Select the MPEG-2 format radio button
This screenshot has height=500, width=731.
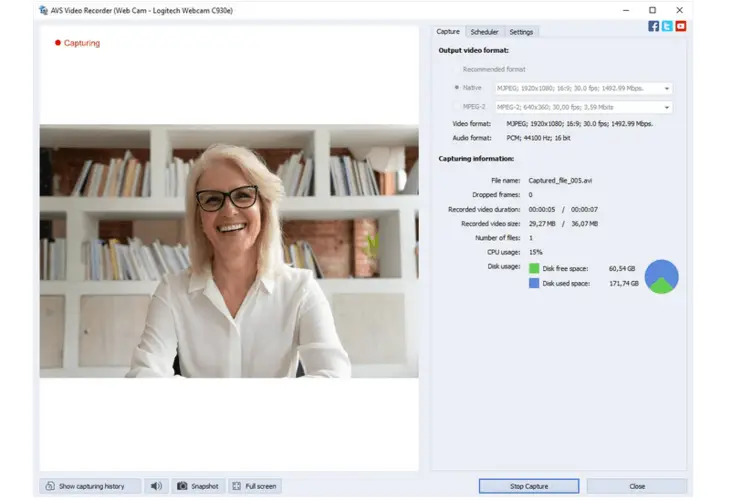click(x=457, y=107)
